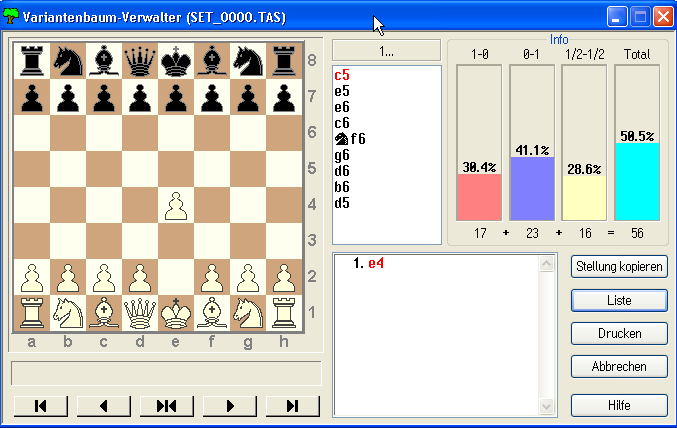This screenshot has height=428, width=677.
Task: Choose knight f6 in the move list
Action: click(351, 139)
